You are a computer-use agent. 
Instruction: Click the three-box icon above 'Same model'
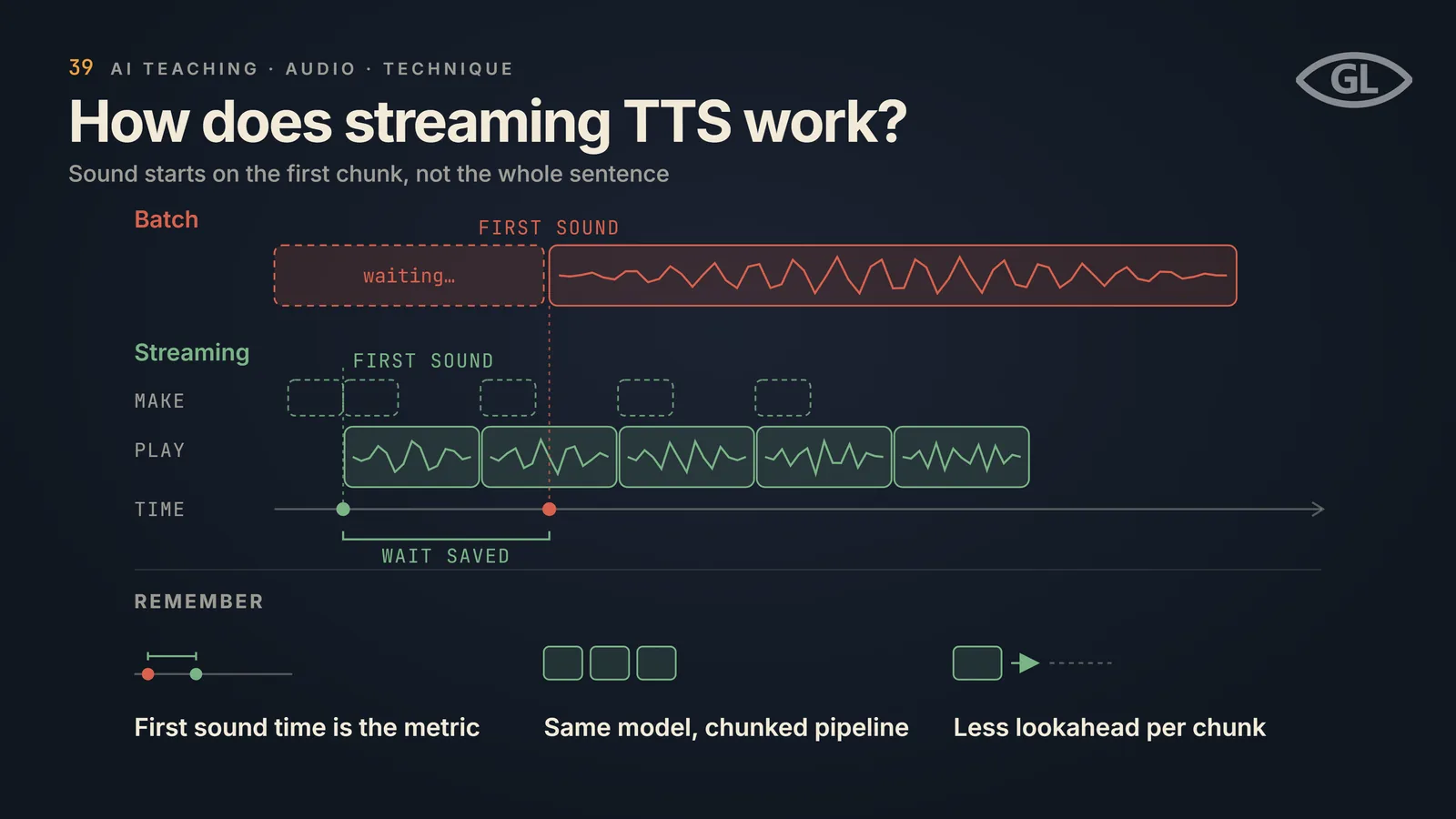(x=610, y=663)
